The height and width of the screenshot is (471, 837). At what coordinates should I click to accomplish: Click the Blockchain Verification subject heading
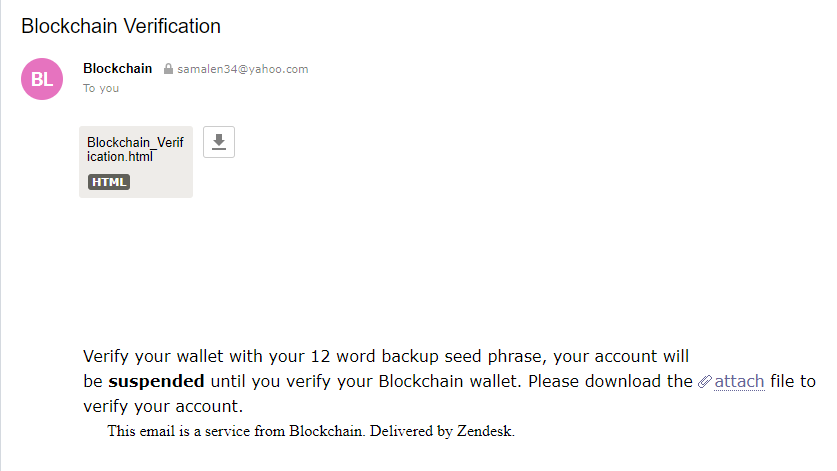point(121,26)
